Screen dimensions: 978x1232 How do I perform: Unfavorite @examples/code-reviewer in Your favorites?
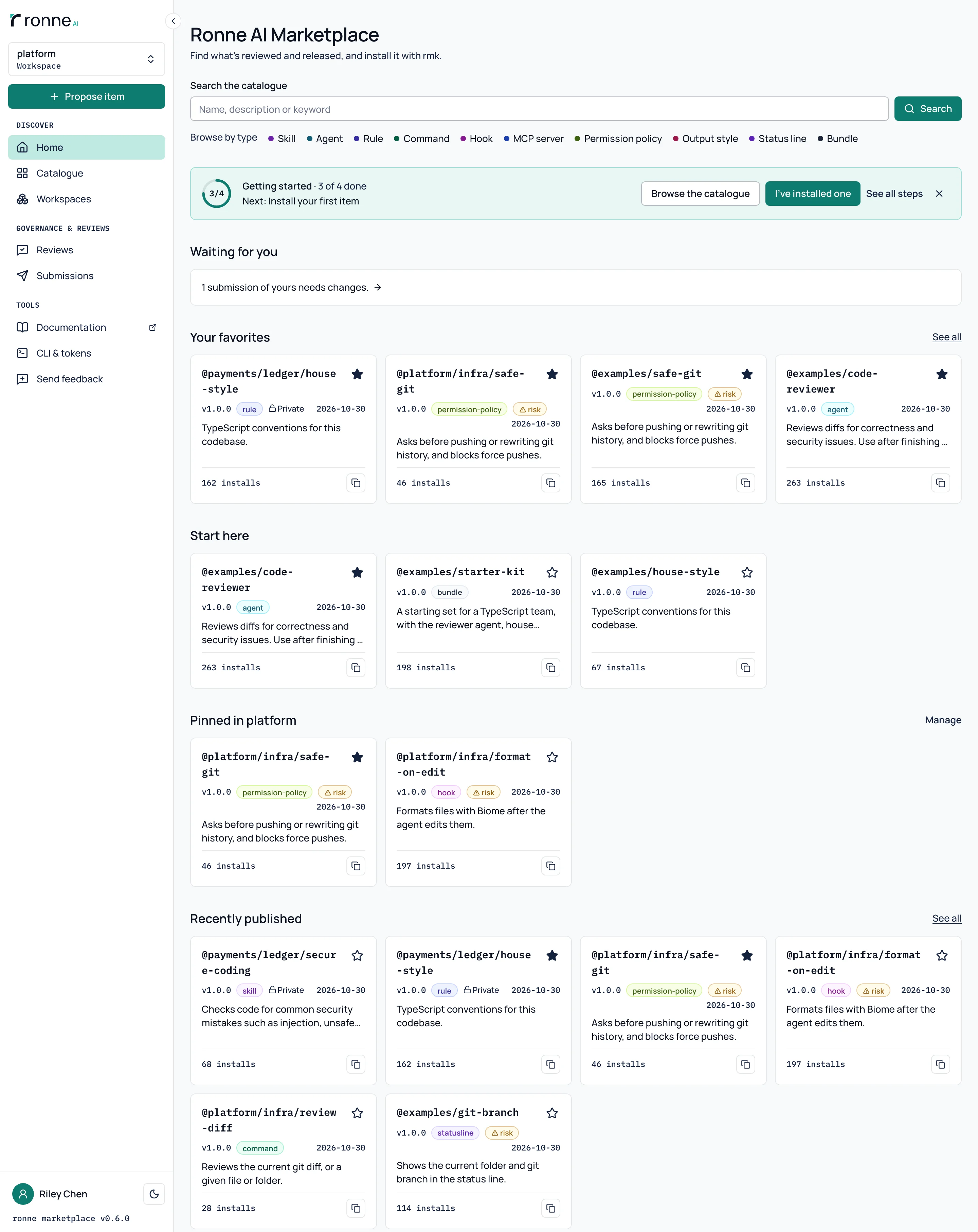click(941, 374)
